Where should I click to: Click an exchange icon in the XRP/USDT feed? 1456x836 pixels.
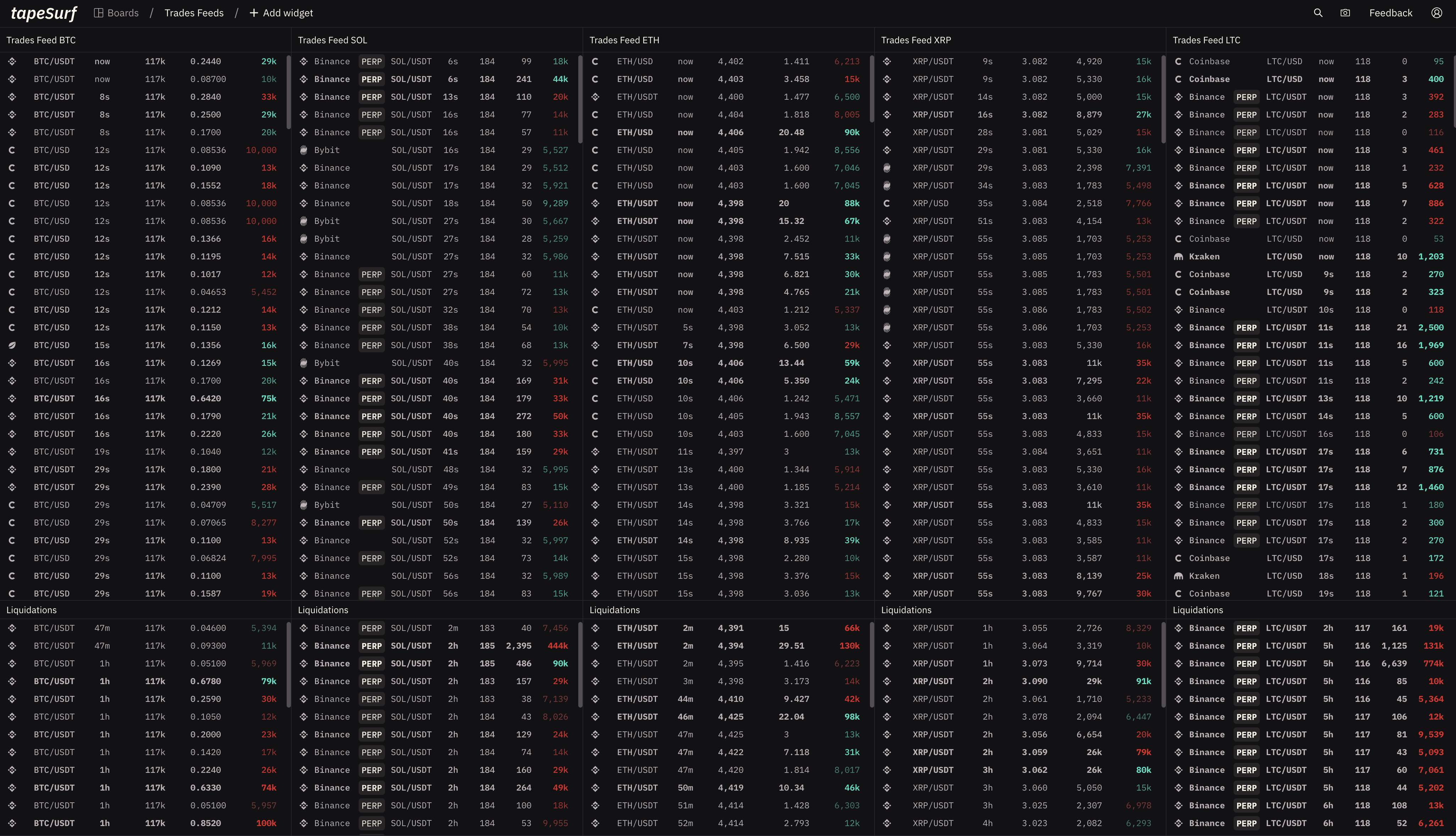point(887,61)
